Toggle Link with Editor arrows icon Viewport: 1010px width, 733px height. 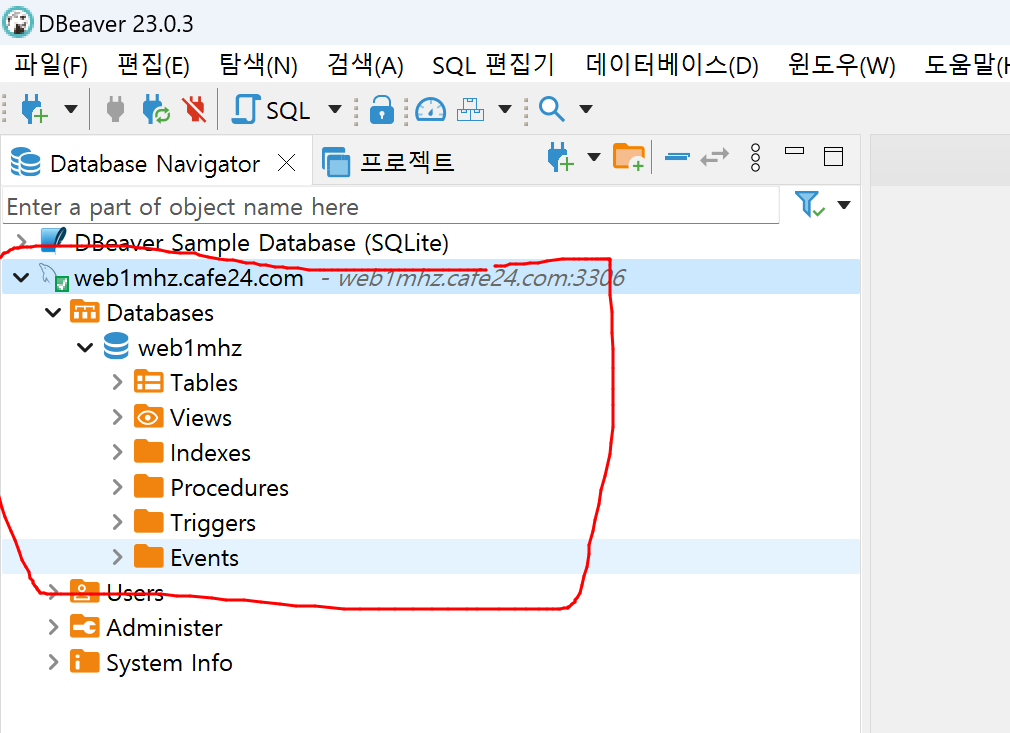click(714, 157)
